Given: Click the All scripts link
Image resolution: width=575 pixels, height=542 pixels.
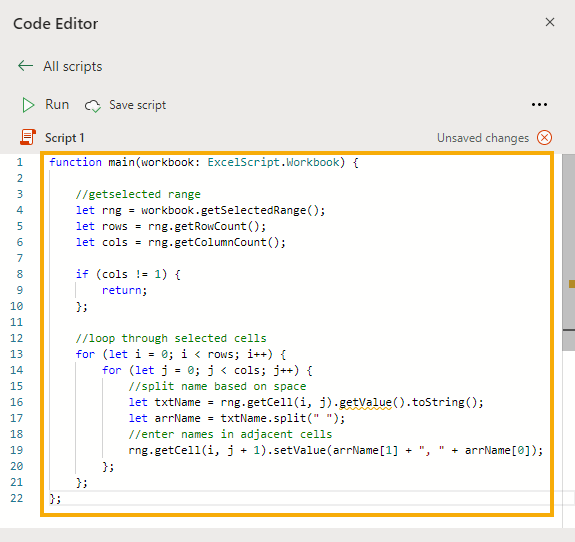Looking at the screenshot, I should [x=73, y=66].
